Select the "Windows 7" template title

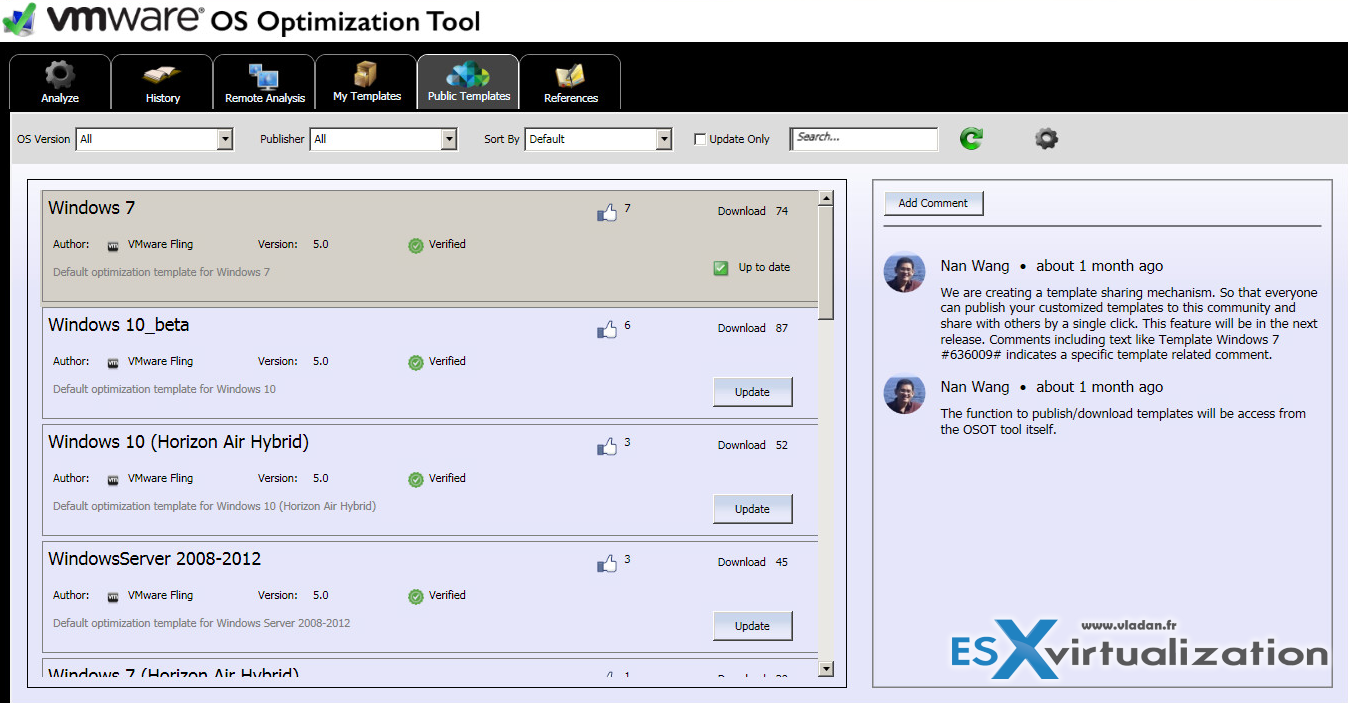(x=92, y=208)
